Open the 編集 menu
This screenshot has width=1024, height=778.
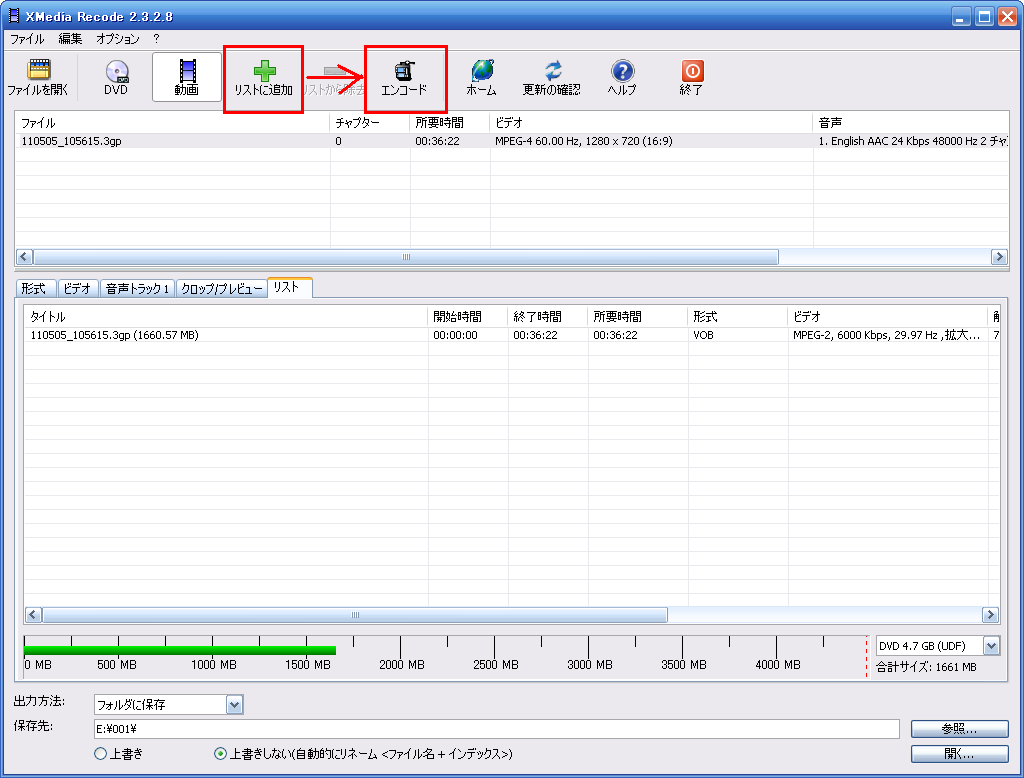point(71,39)
